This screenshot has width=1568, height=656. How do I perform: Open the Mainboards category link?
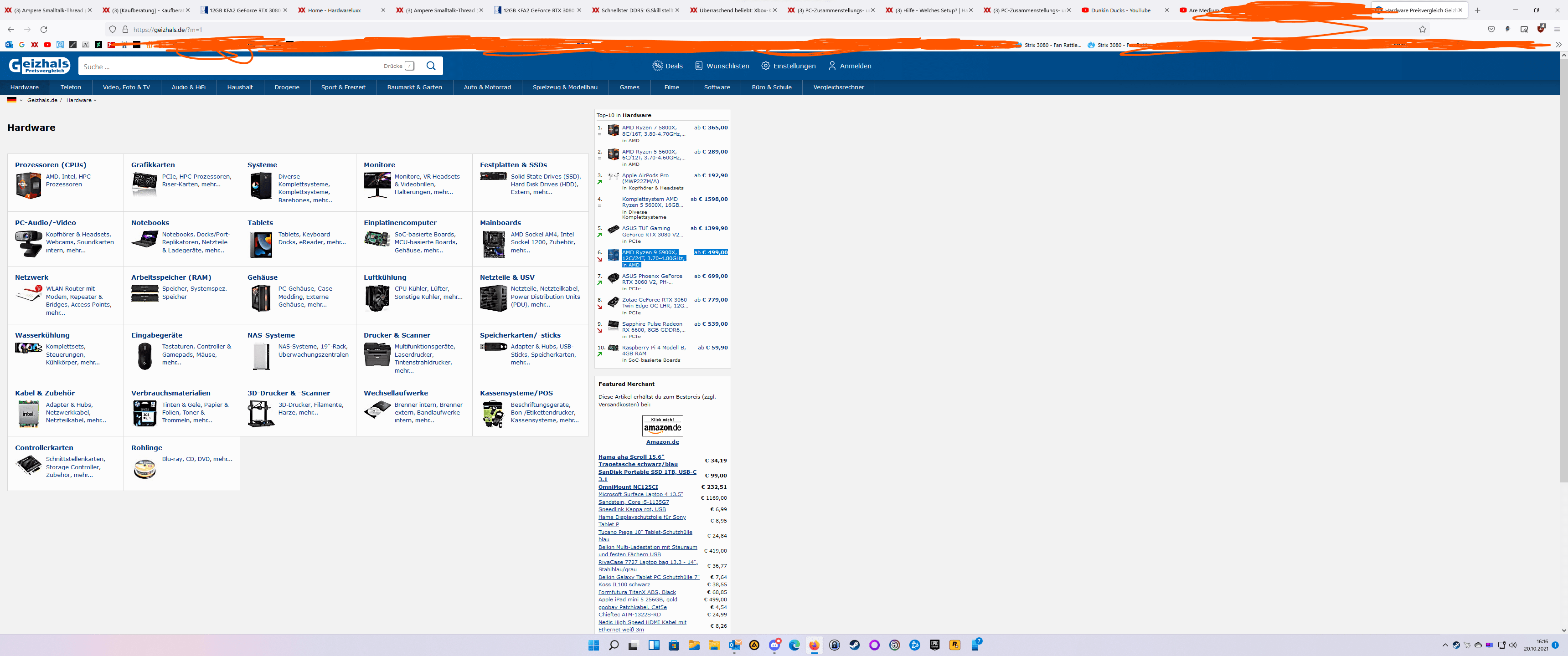500,223
